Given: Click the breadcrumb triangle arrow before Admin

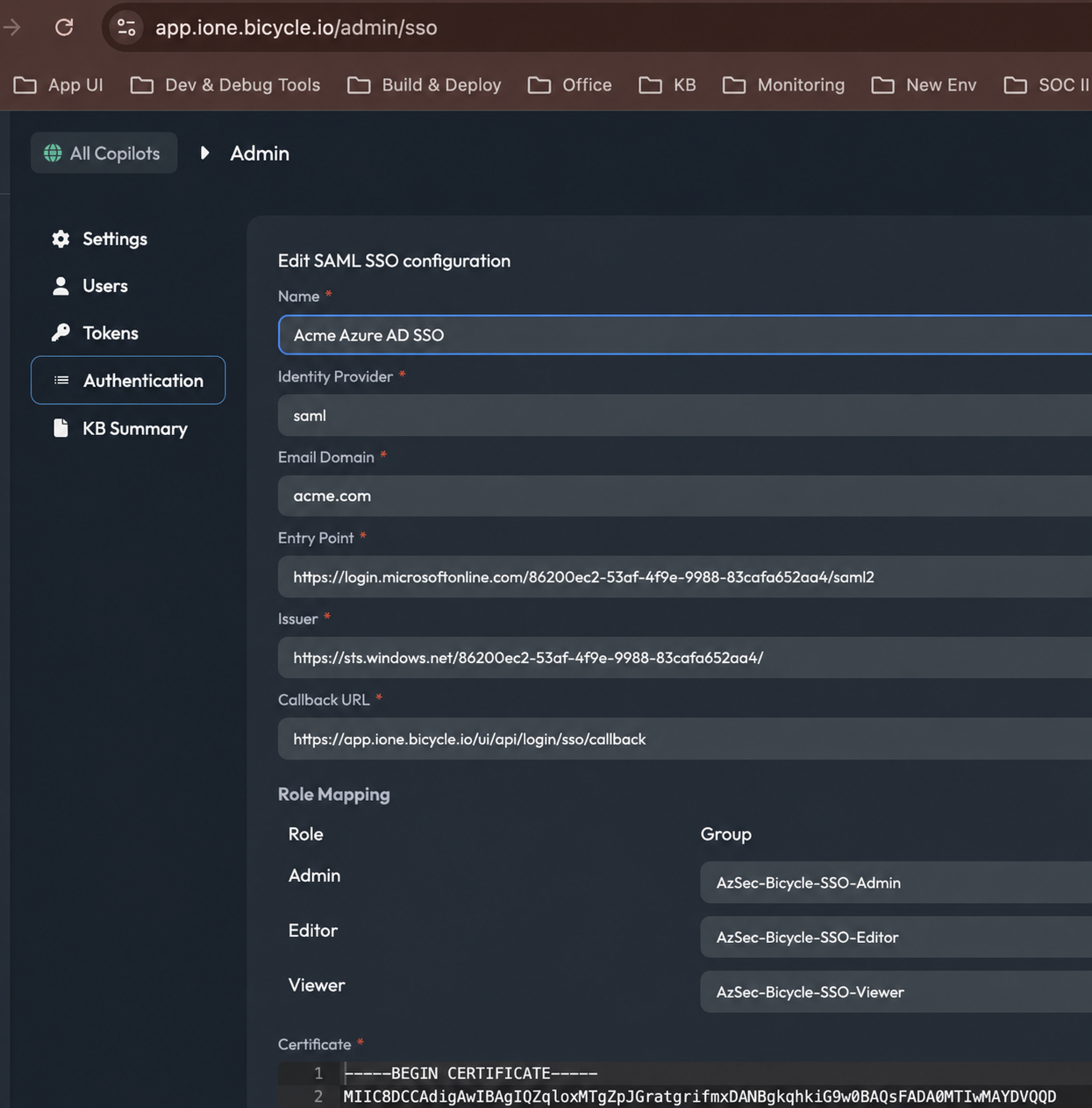Looking at the screenshot, I should [204, 153].
